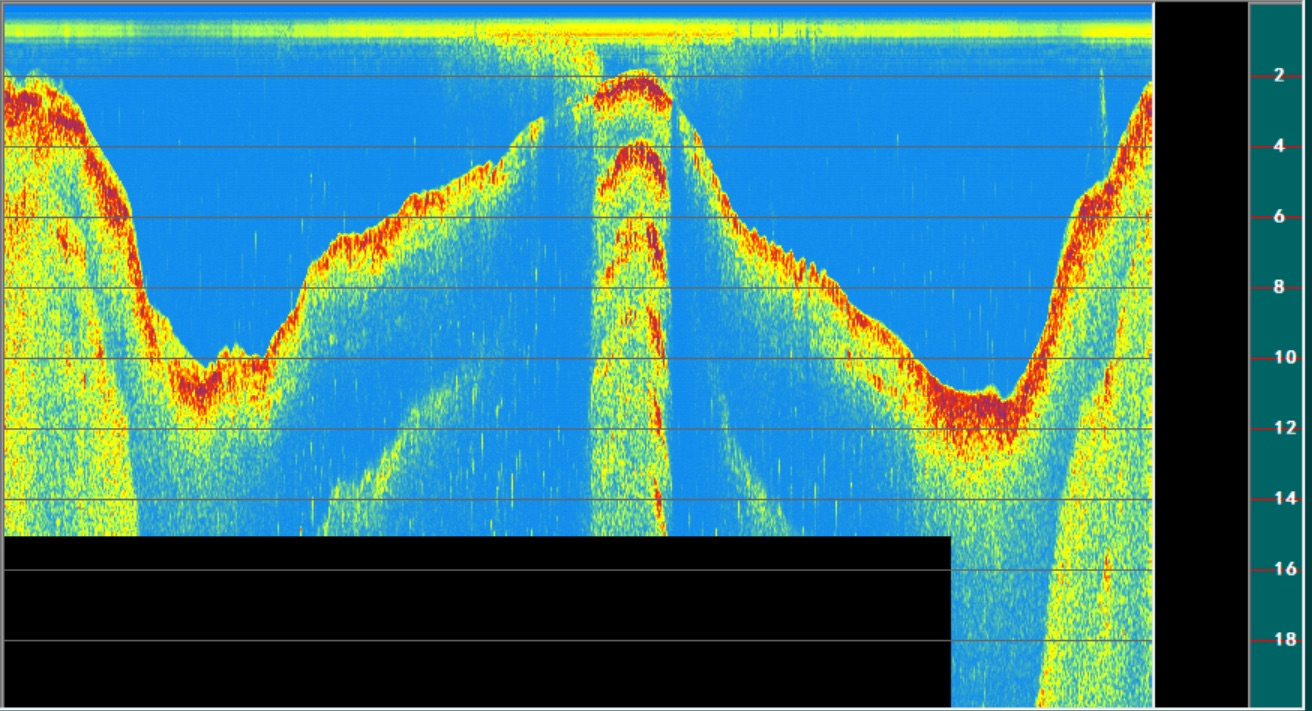Click the 16 depth scale label
This screenshot has height=711, width=1312.
coord(1284,569)
